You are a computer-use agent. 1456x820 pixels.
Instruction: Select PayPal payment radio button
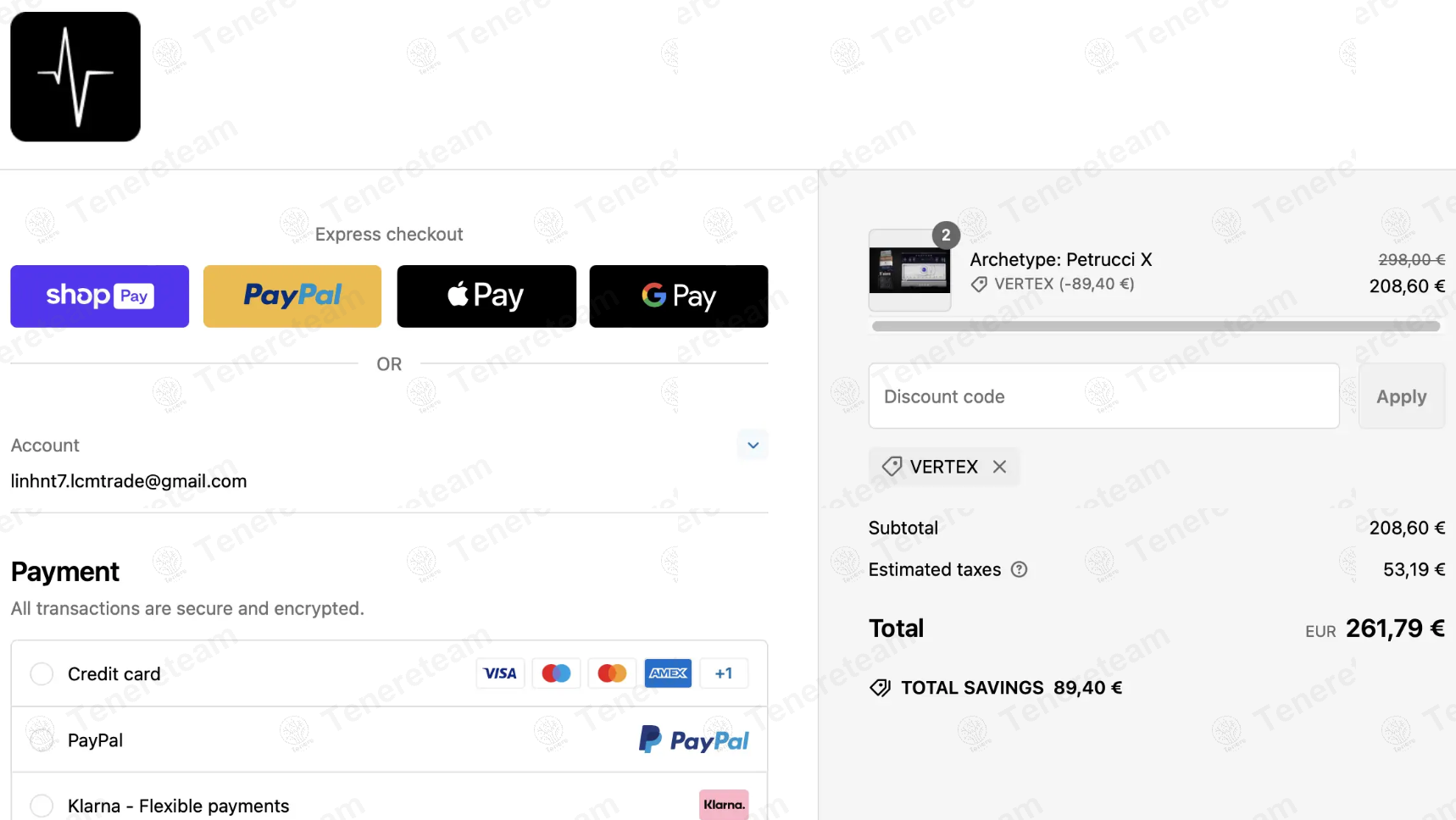(x=42, y=740)
